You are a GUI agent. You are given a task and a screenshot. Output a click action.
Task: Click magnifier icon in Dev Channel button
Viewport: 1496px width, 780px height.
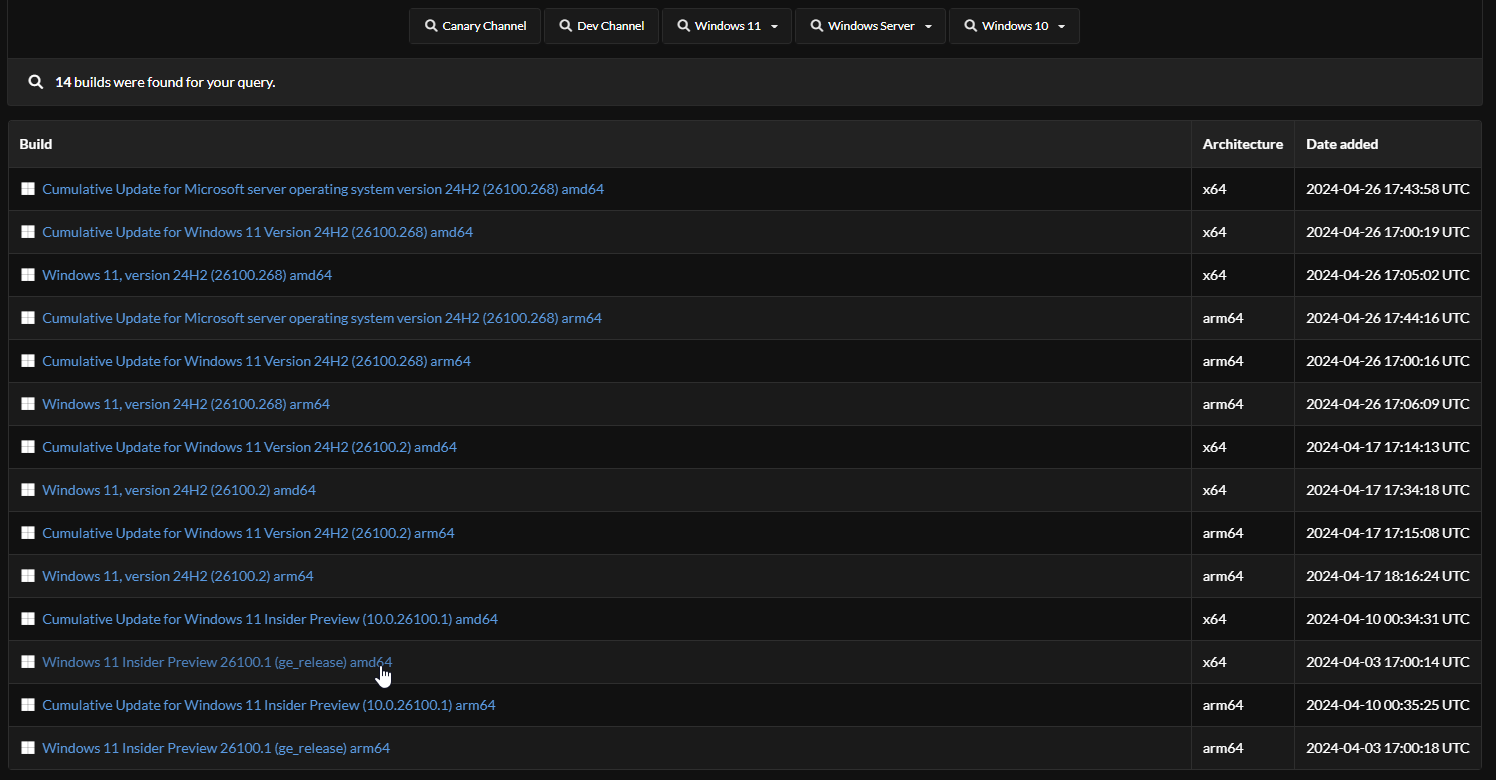[566, 26]
